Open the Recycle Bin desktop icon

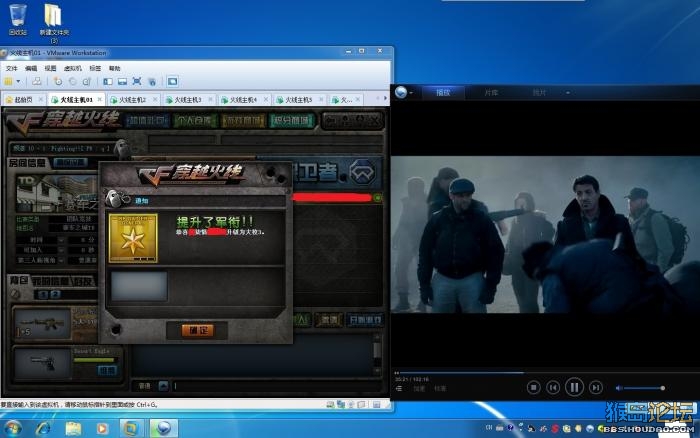[18, 19]
